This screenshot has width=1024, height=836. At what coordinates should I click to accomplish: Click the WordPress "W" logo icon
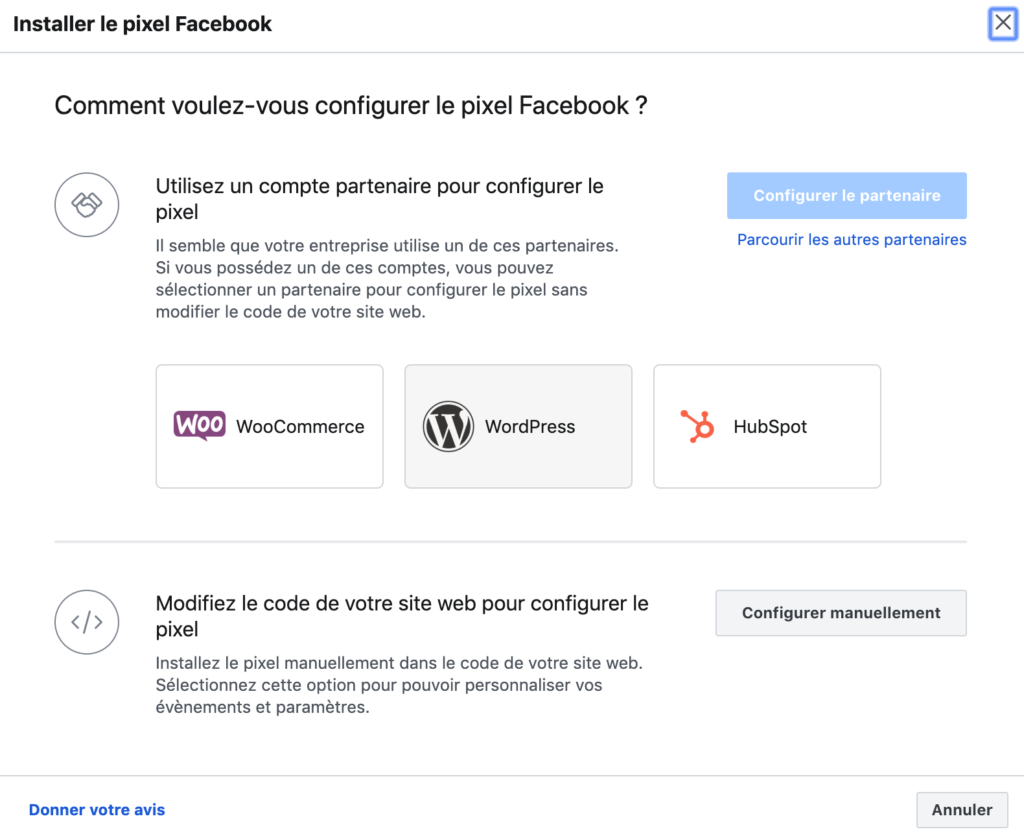click(x=447, y=426)
